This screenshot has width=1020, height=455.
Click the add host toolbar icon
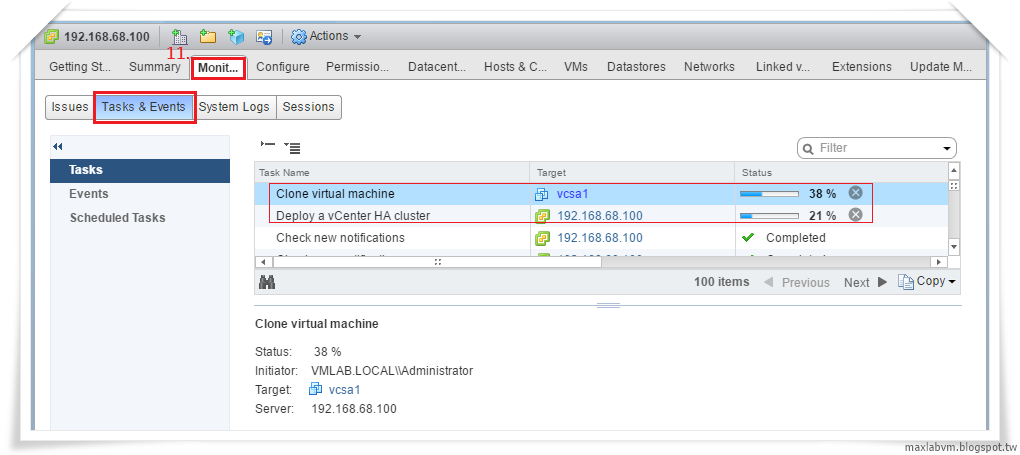point(180,36)
